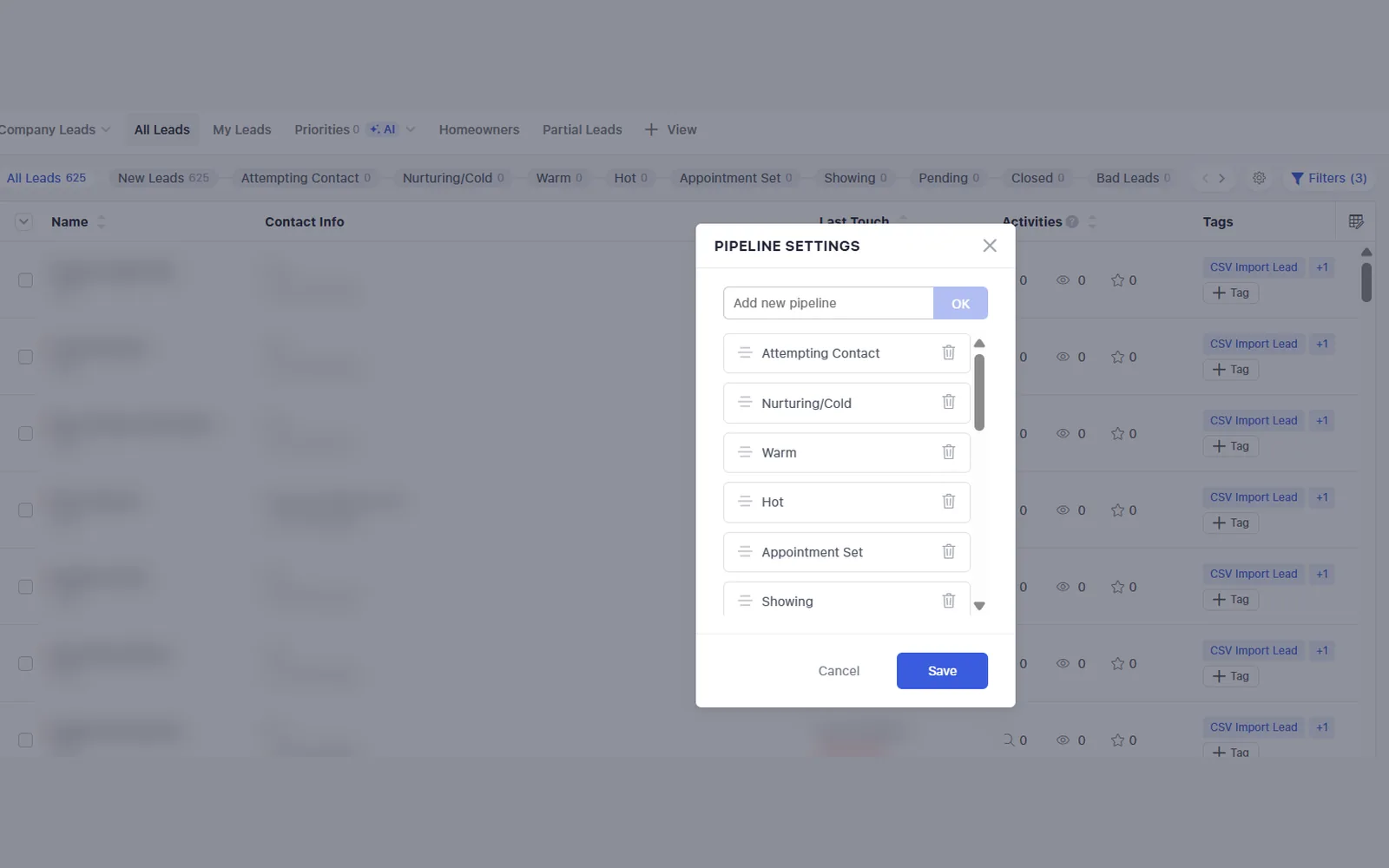The height and width of the screenshot is (868, 1389).
Task: Sort by the Name column
Action: 101,221
